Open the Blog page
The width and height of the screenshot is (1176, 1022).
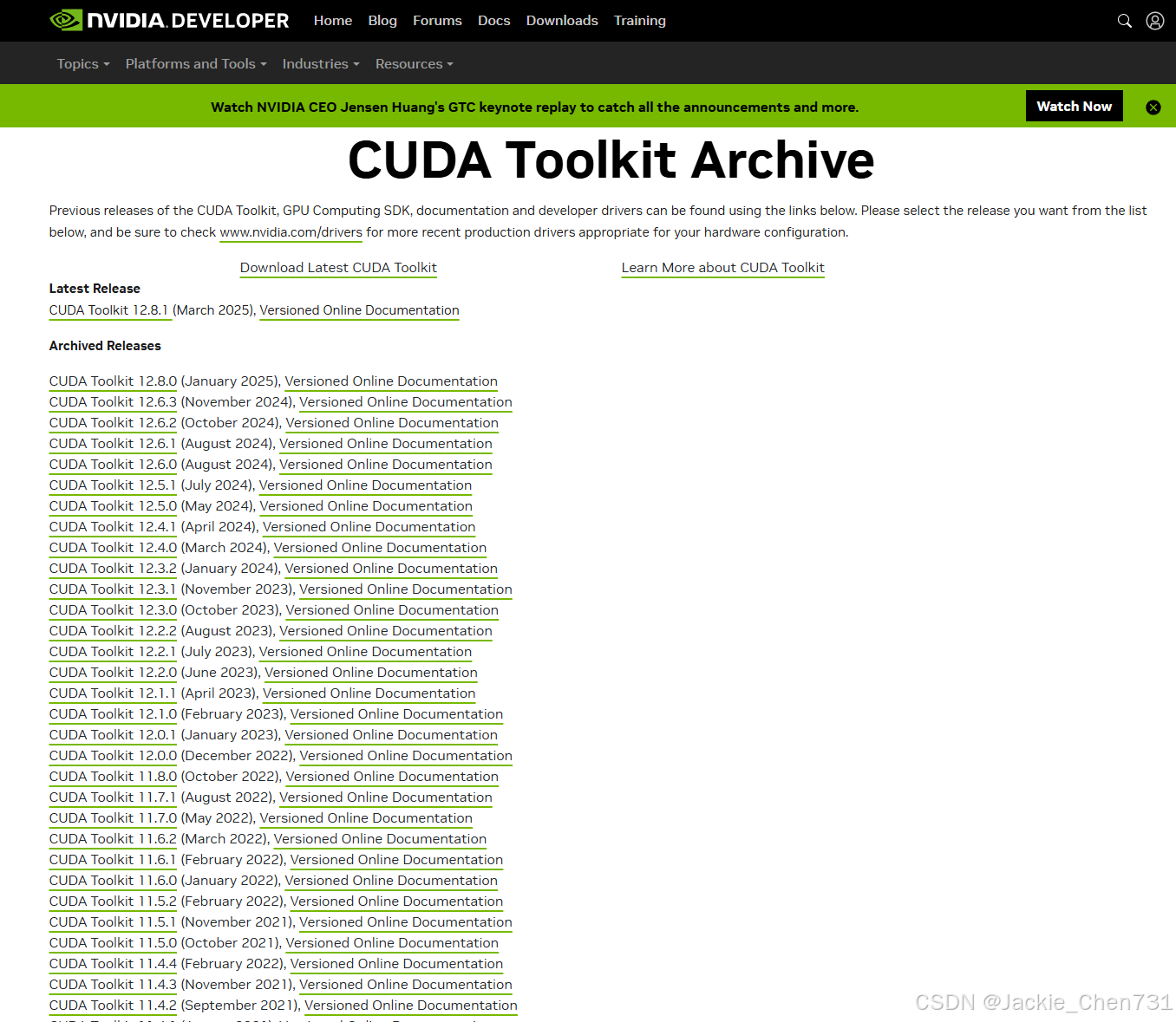point(382,20)
